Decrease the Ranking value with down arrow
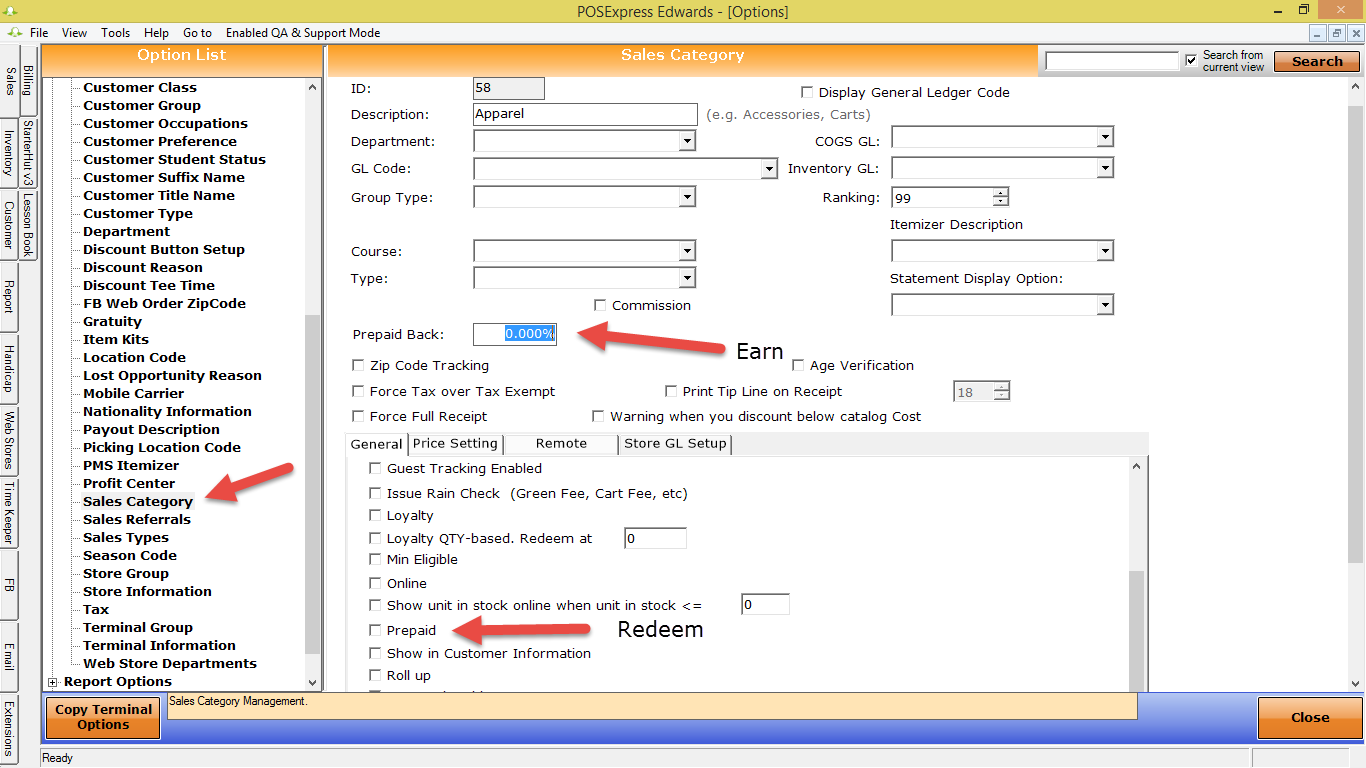The width and height of the screenshot is (1366, 768). 1001,202
